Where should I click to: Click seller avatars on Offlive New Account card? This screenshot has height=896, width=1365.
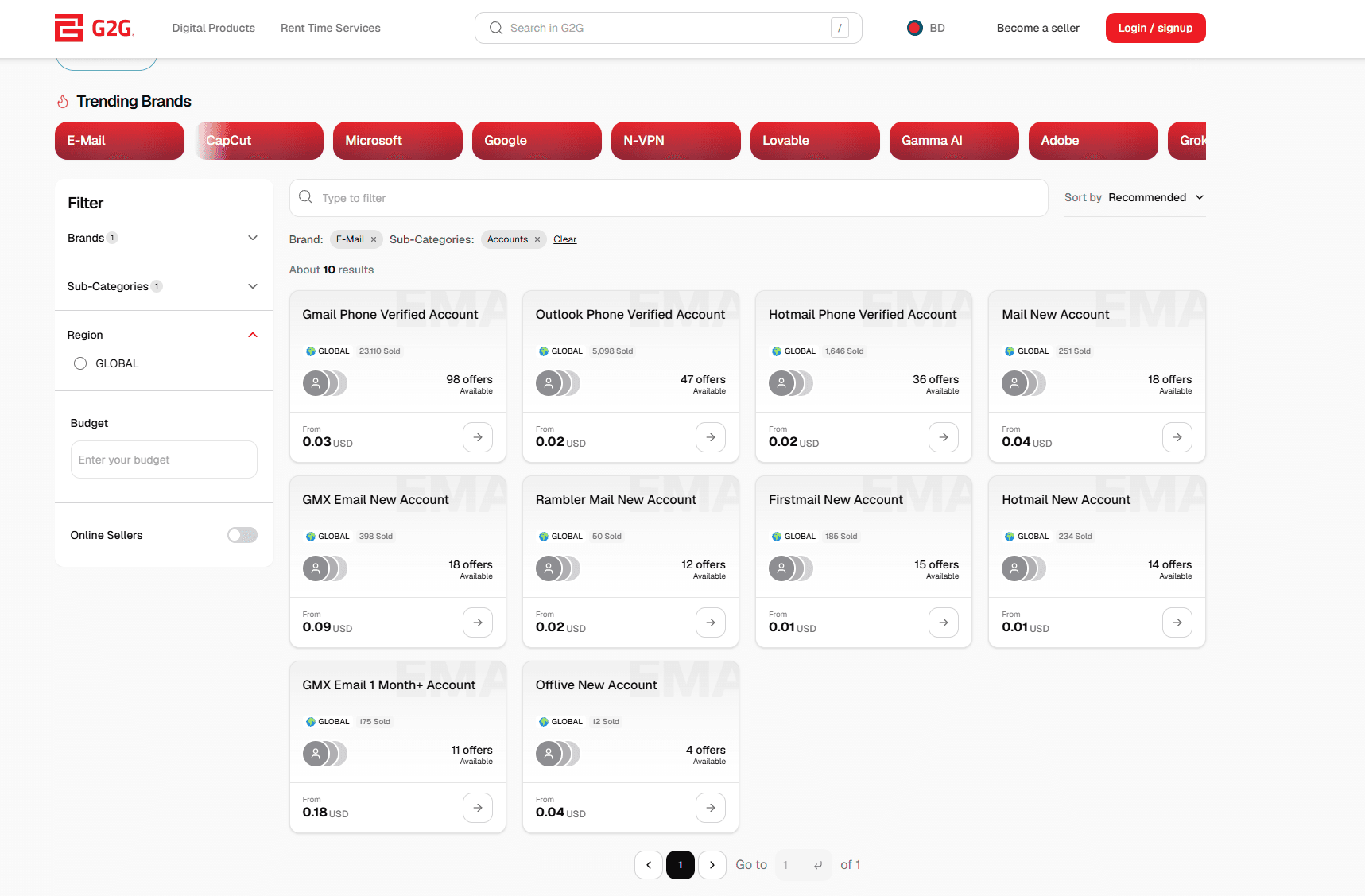tap(558, 754)
